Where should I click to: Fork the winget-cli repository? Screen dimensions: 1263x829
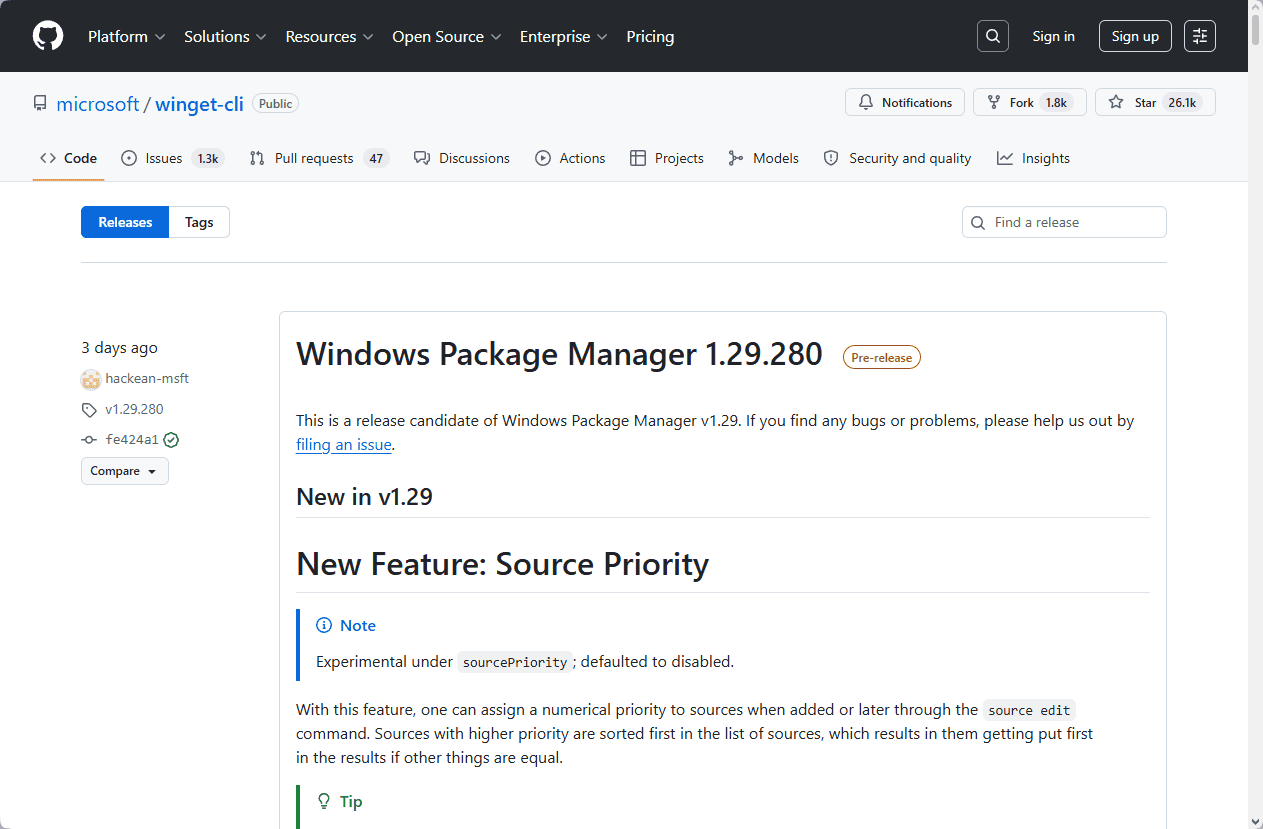point(1030,102)
